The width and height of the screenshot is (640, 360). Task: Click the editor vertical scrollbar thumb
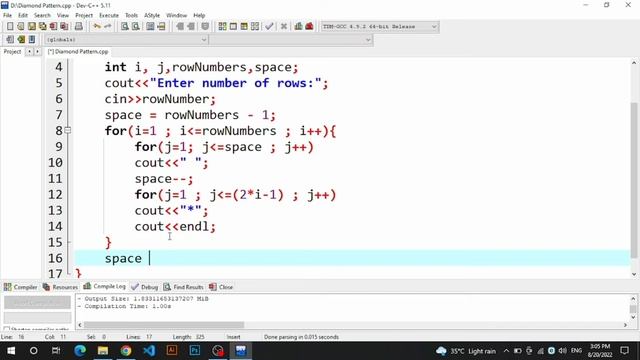pyautogui.click(x=633, y=180)
